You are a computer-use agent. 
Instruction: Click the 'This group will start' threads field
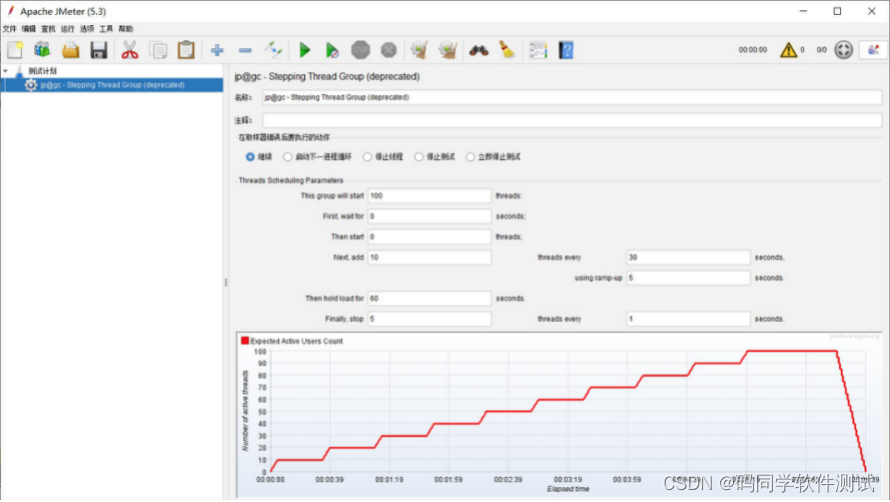click(x=429, y=196)
